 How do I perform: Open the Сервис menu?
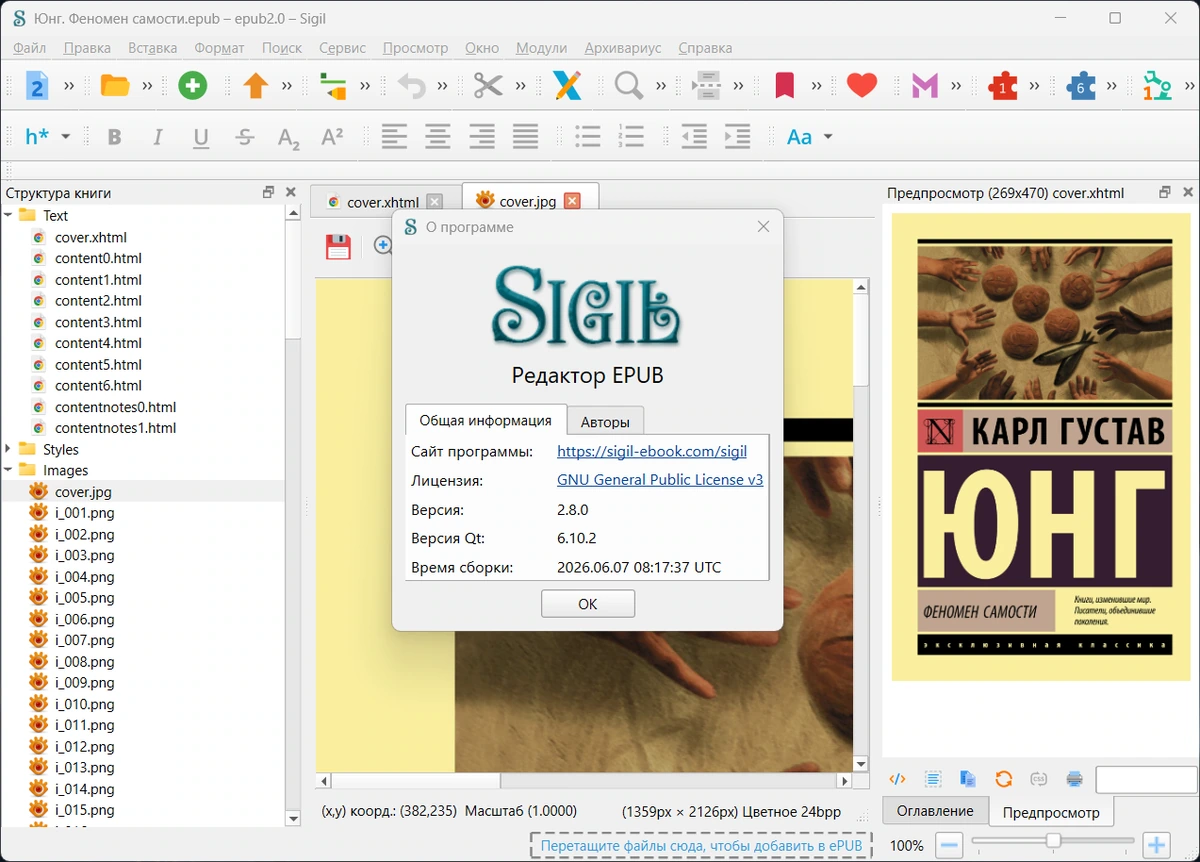(x=342, y=47)
